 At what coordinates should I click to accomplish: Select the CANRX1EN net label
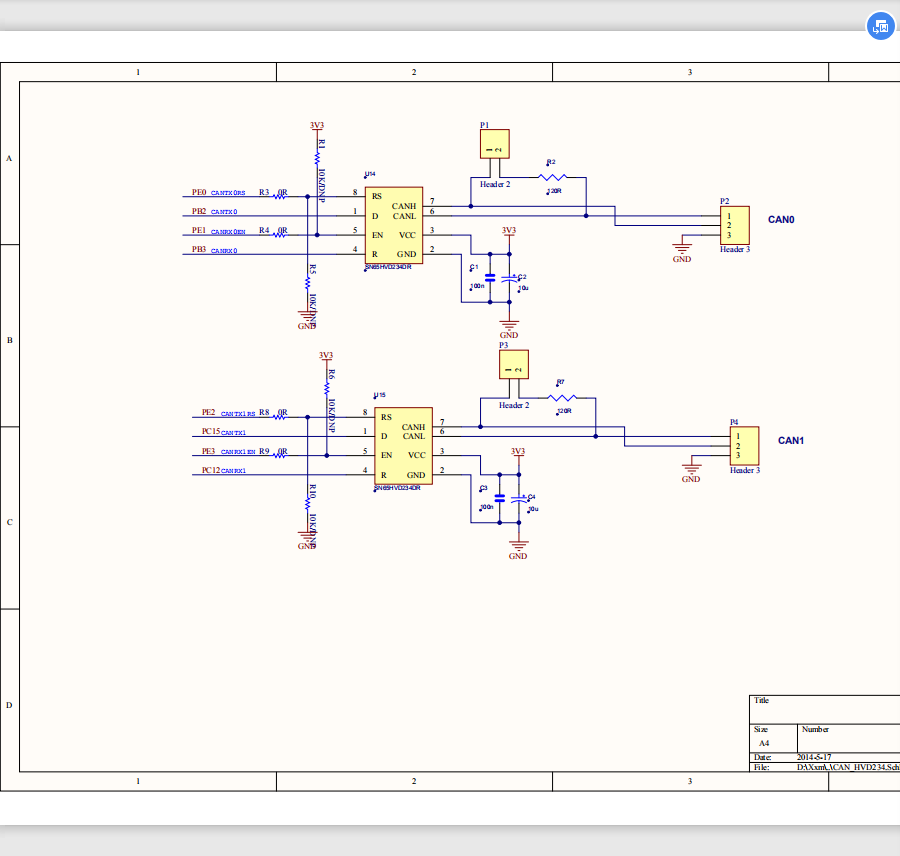238,452
